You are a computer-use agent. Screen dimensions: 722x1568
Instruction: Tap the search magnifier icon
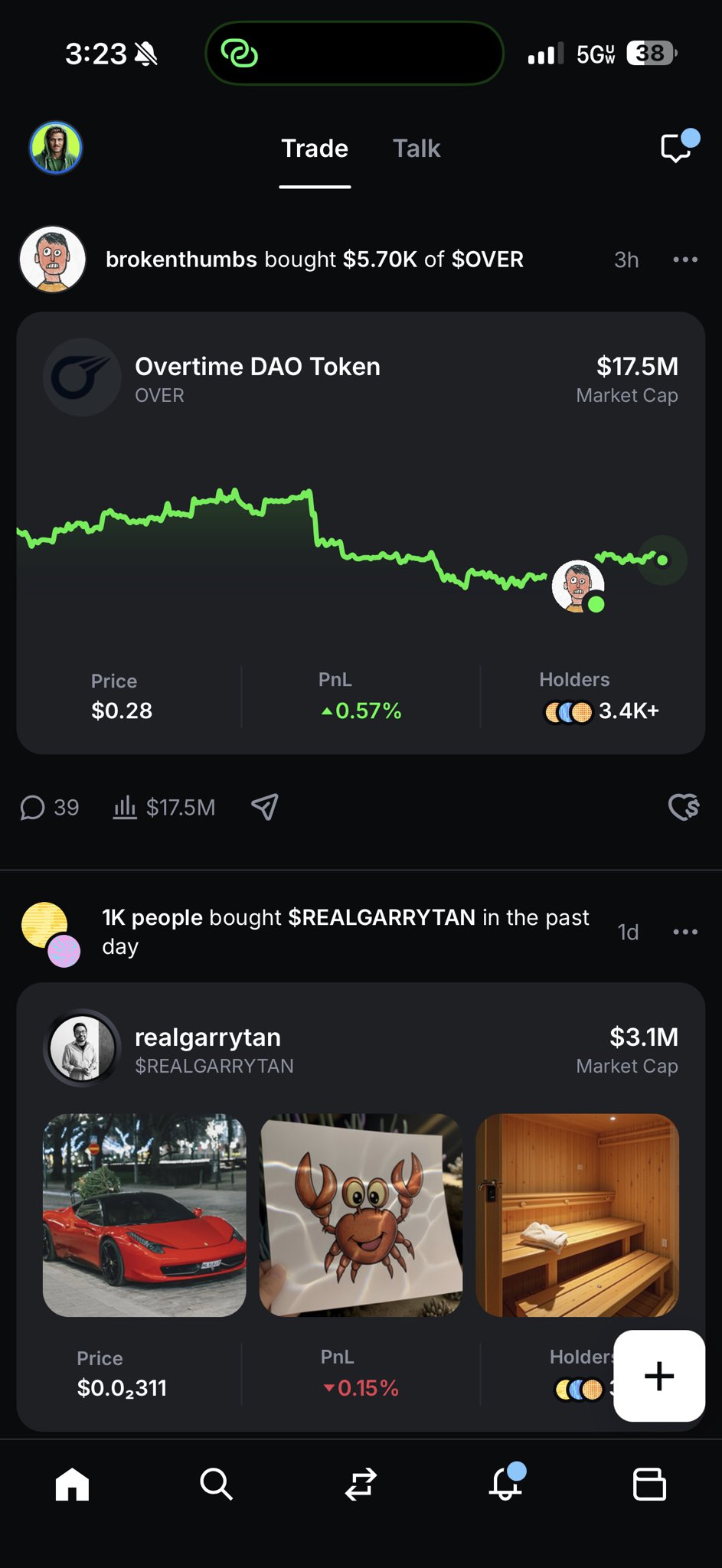216,1484
